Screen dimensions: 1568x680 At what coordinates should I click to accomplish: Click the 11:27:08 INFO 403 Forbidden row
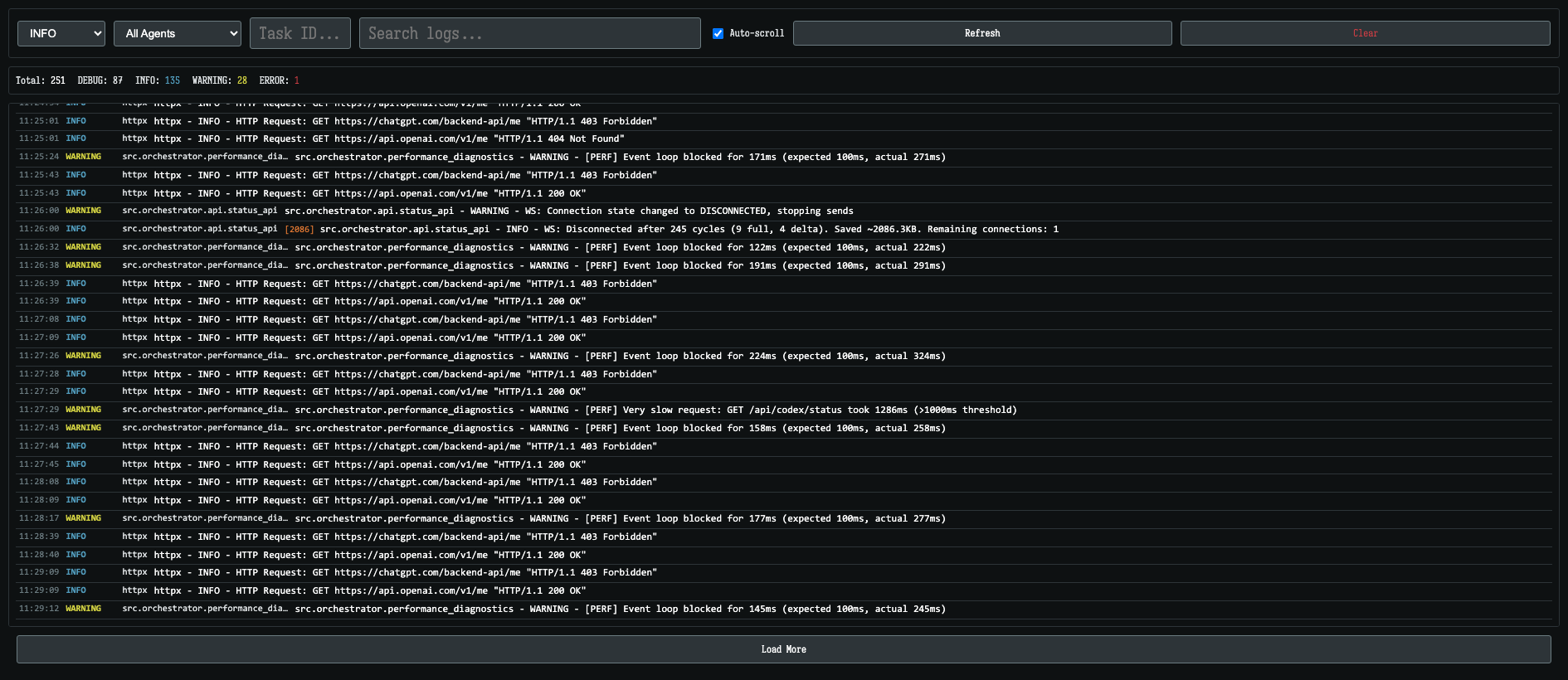coord(784,319)
